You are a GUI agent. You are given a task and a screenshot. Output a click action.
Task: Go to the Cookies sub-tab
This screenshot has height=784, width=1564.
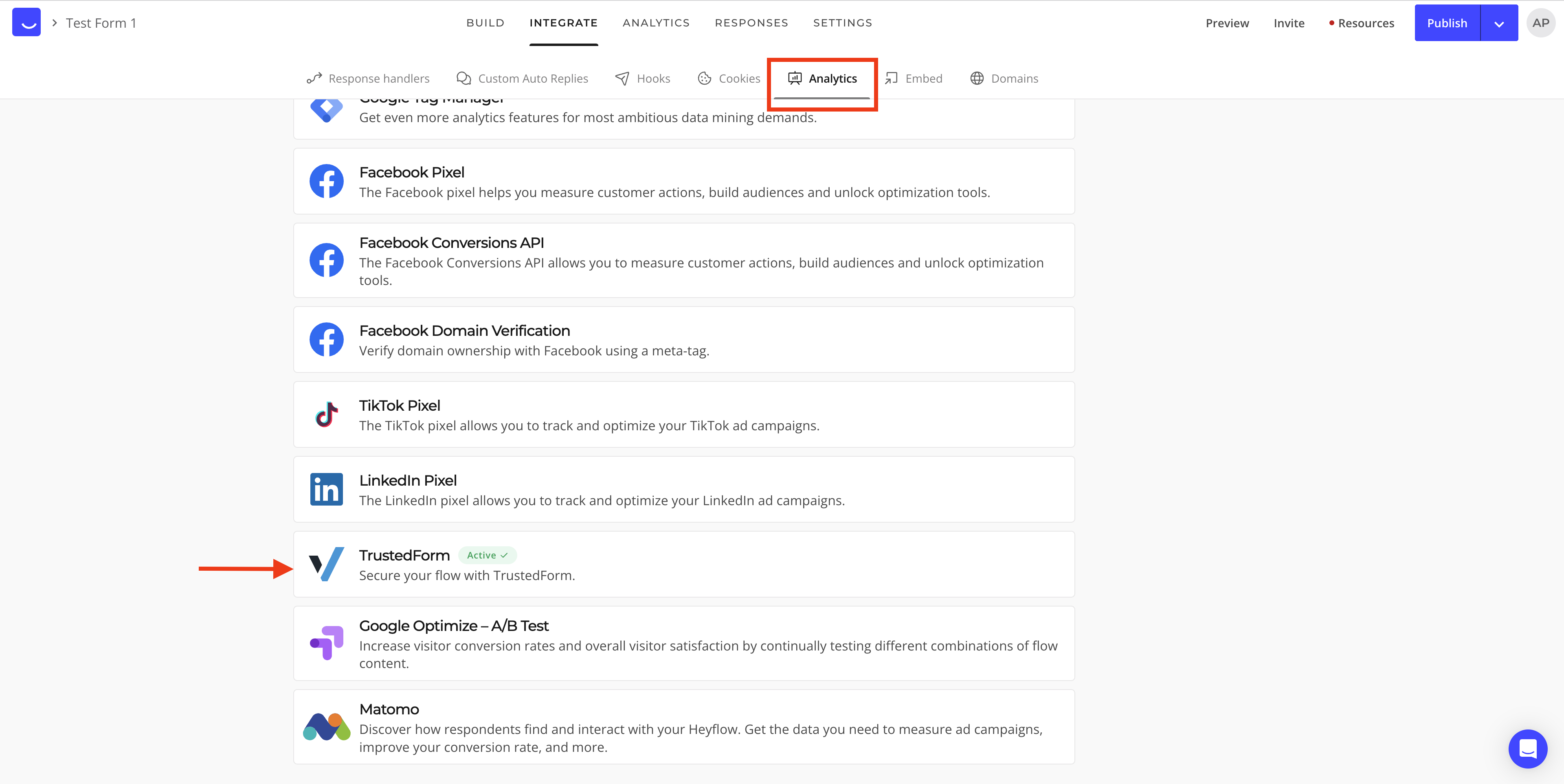tap(729, 78)
